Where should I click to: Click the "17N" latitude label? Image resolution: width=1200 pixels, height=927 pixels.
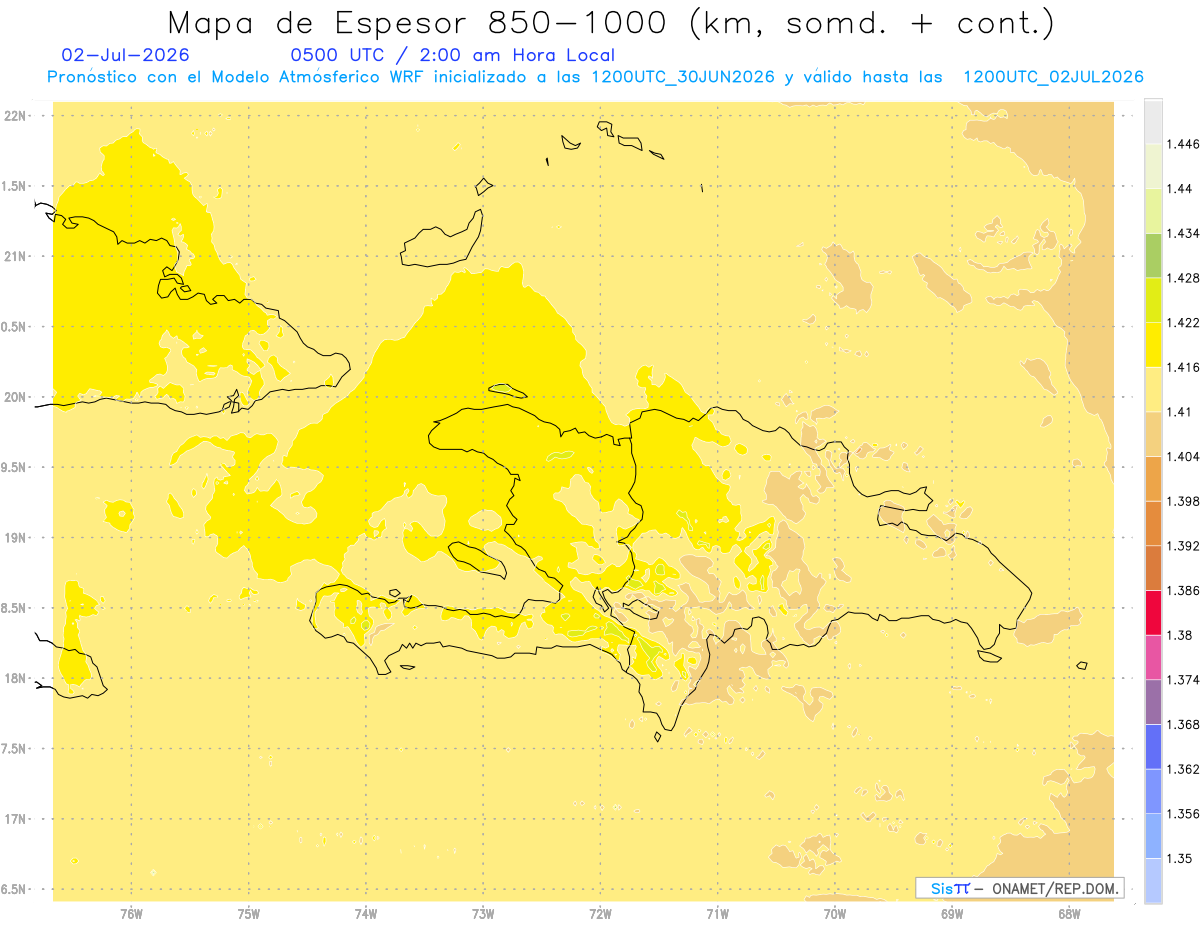click(x=16, y=819)
